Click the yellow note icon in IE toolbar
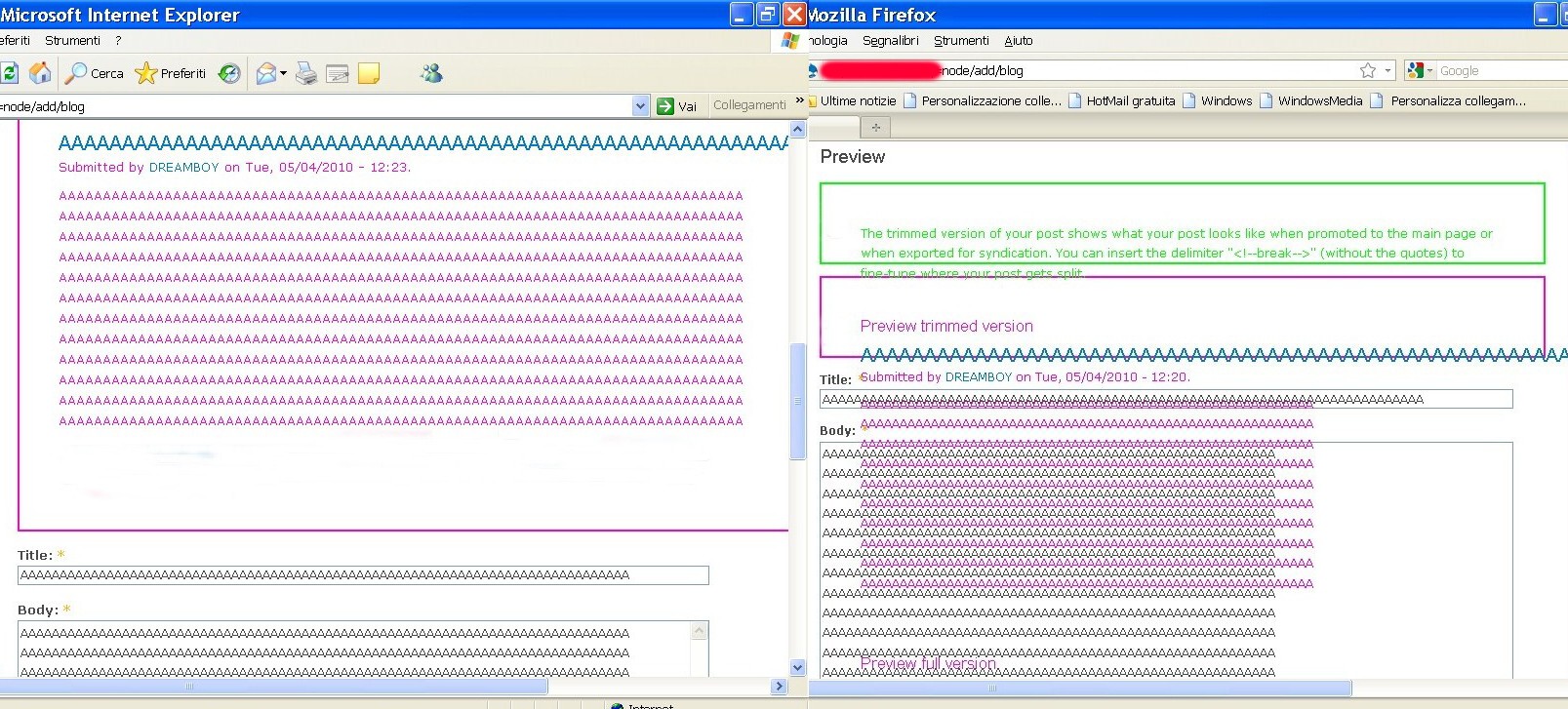Screen dimensions: 1568x709 click(369, 73)
